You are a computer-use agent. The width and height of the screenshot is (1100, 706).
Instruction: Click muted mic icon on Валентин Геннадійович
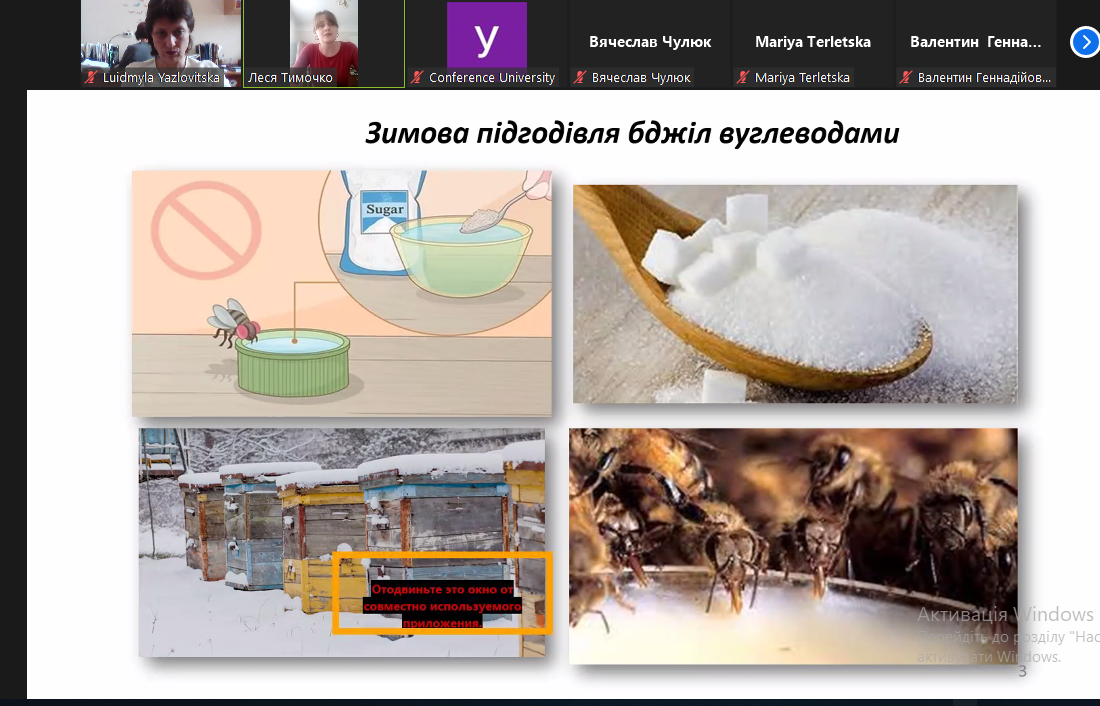pos(906,77)
